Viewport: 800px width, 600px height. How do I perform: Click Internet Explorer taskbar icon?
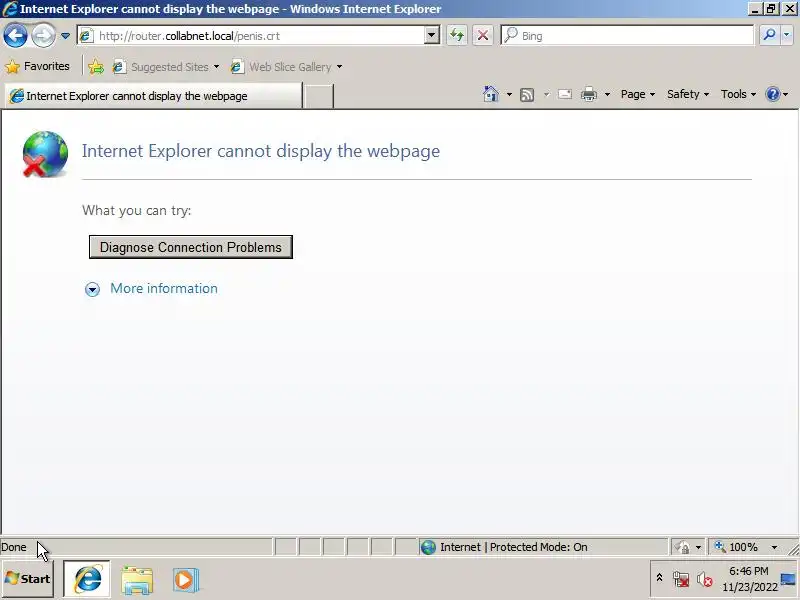click(x=87, y=580)
